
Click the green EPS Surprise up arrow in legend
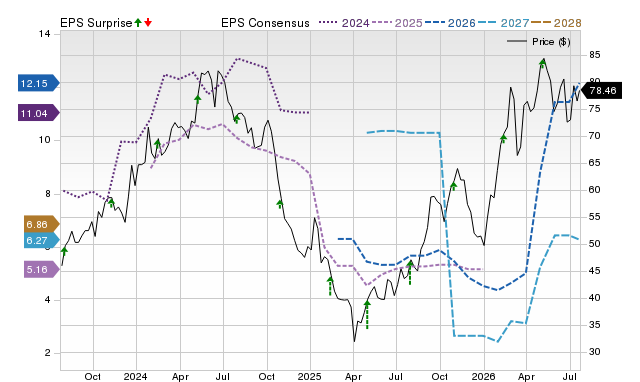138,23
